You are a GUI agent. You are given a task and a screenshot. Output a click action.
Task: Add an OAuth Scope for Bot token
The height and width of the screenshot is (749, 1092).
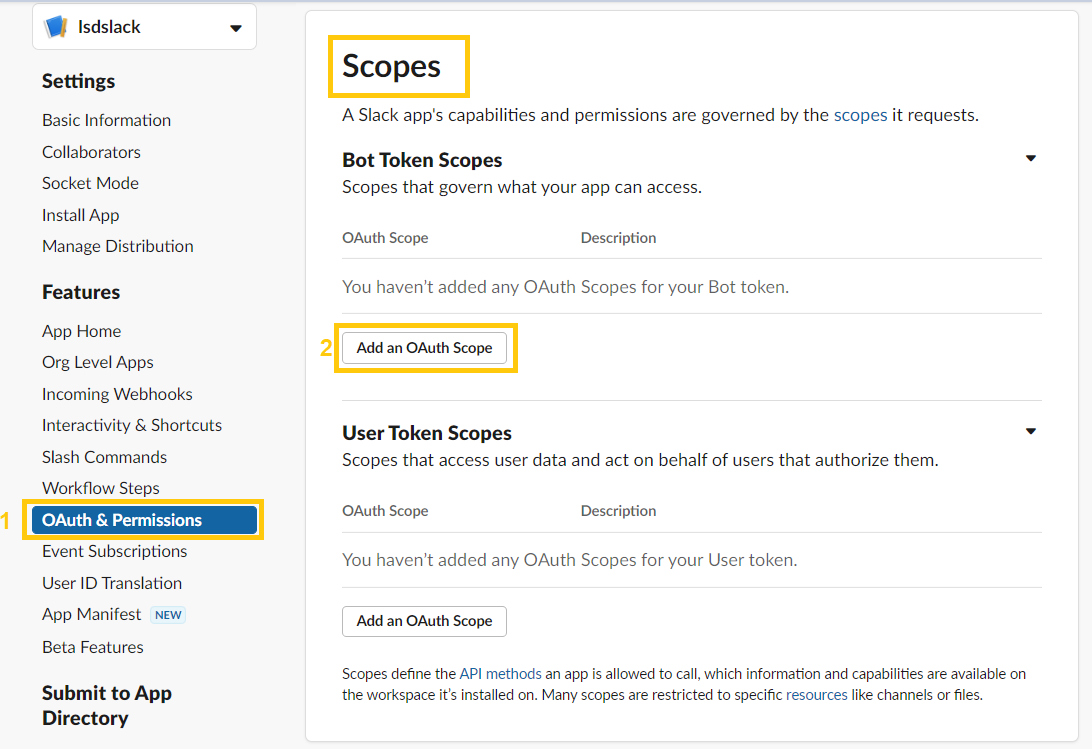[x=424, y=348]
